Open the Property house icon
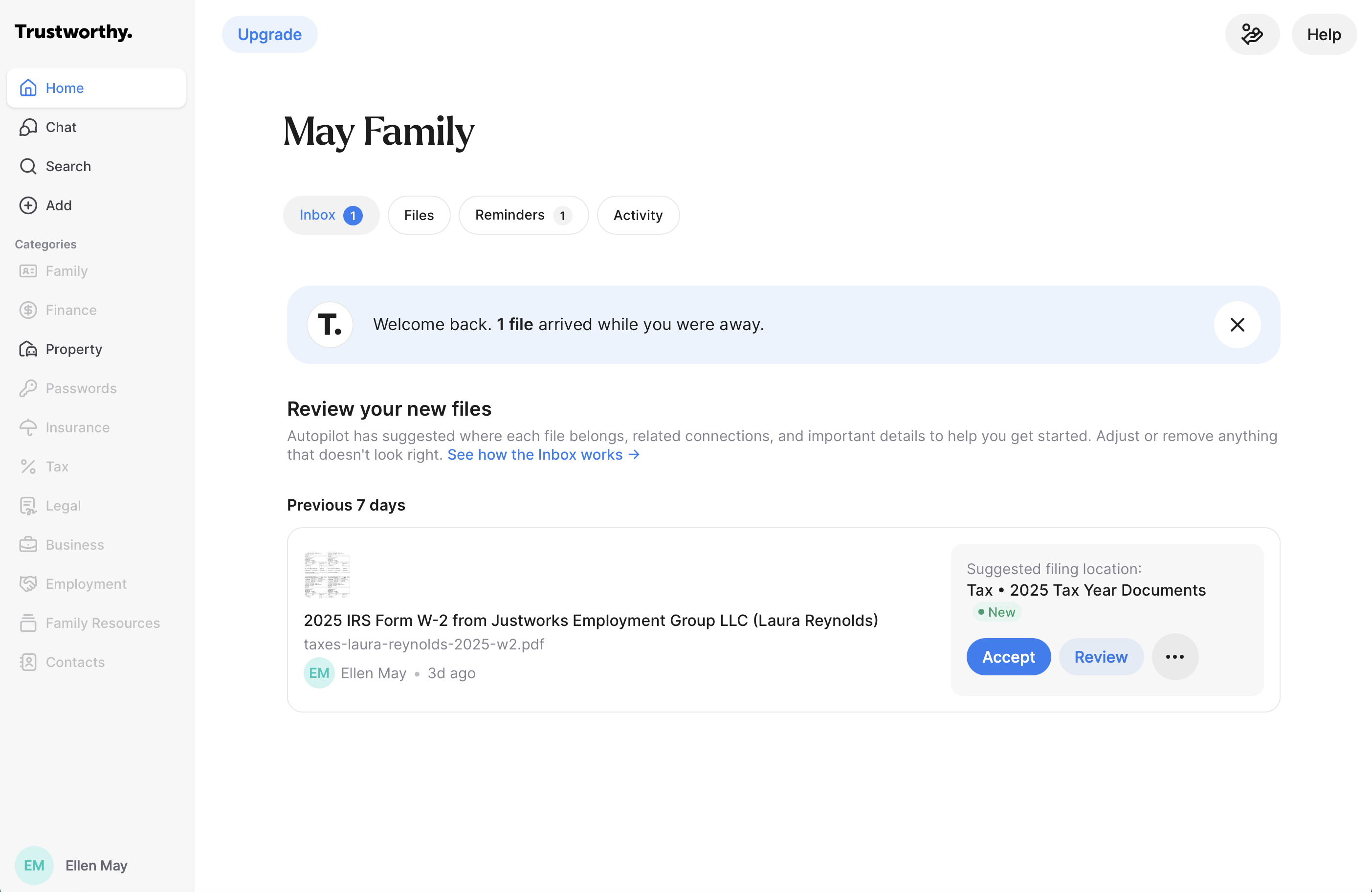Screen dimensions: 1372x892 point(28,349)
